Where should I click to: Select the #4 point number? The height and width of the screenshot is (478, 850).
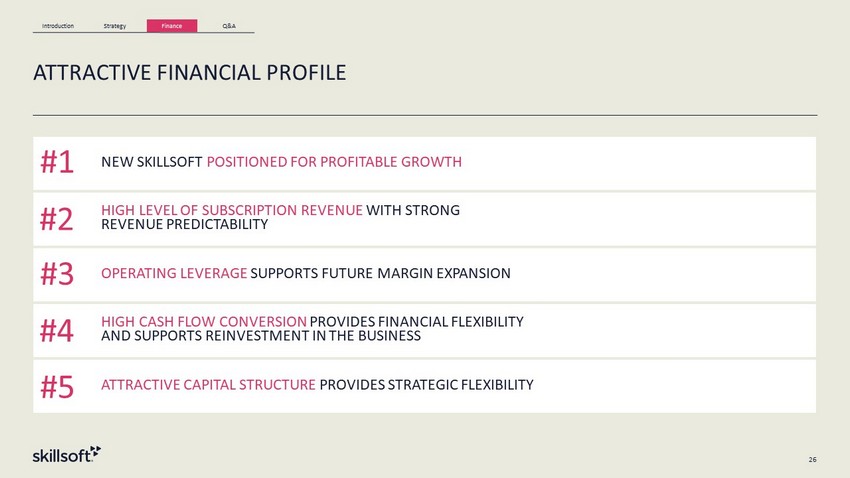coord(57,330)
